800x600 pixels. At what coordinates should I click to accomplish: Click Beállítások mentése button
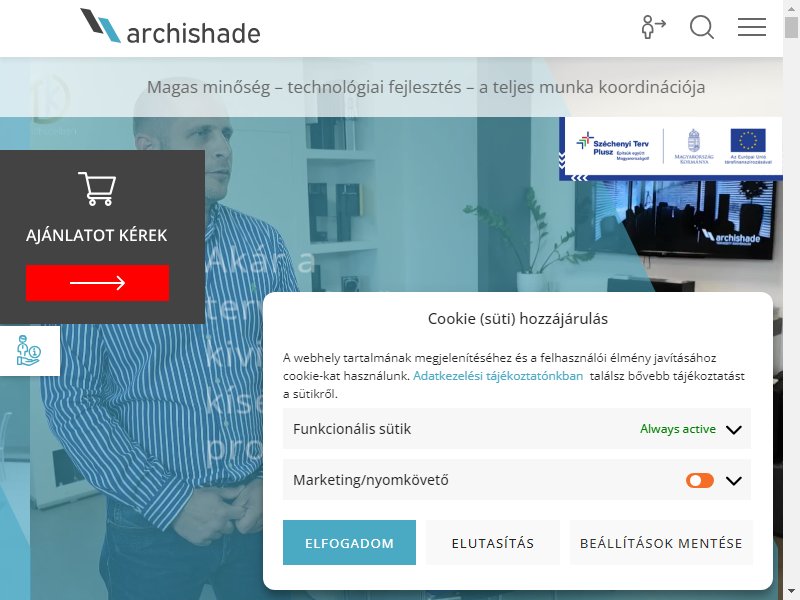pos(661,542)
